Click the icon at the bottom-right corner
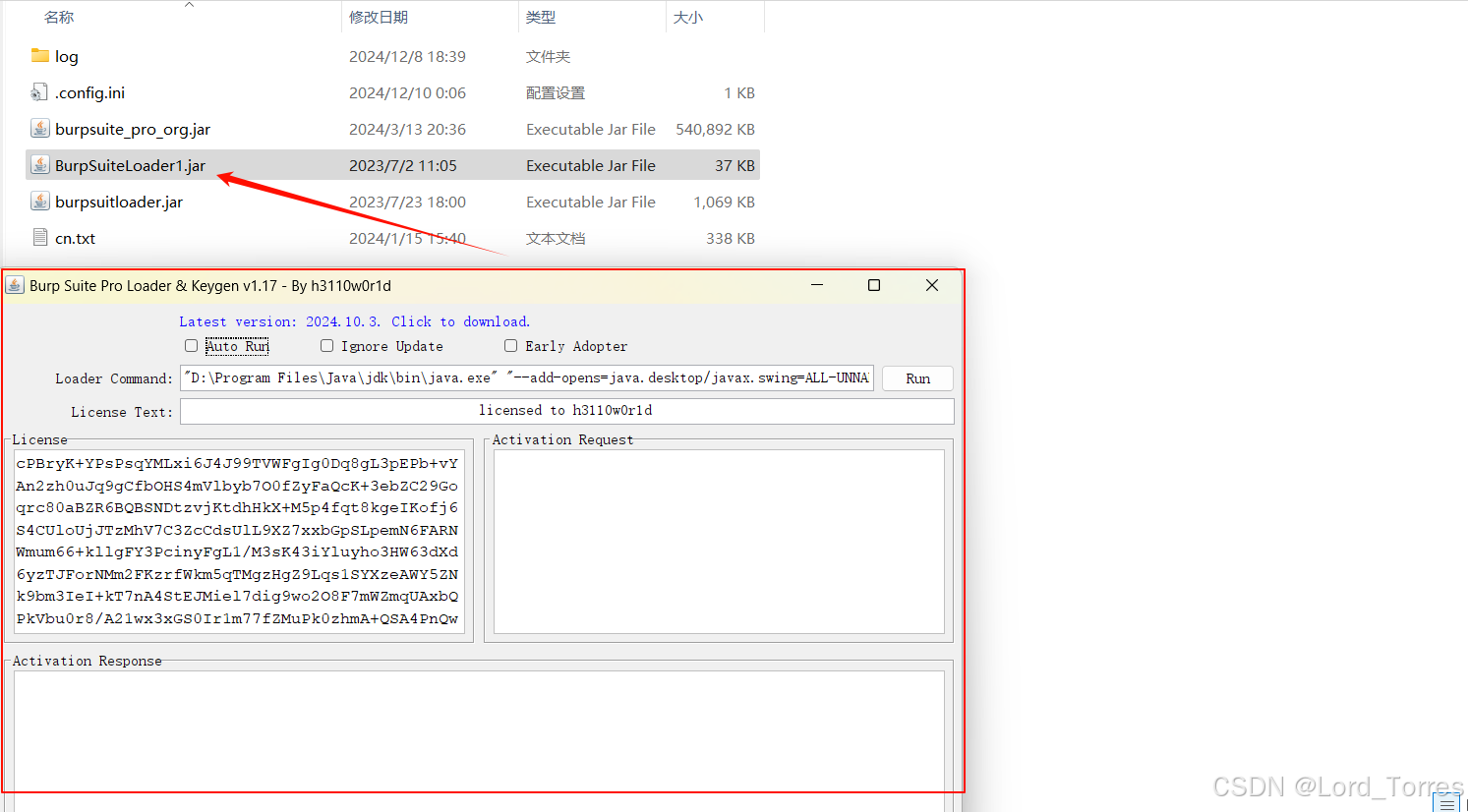Image resolution: width=1468 pixels, height=812 pixels. (x=1447, y=803)
